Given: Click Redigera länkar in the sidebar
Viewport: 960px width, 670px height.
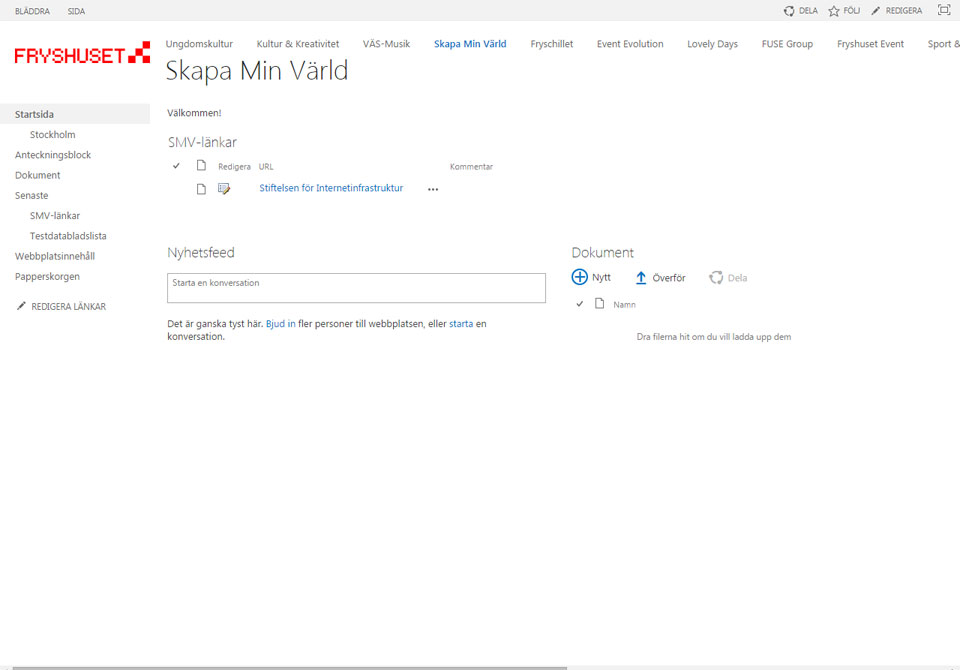Looking at the screenshot, I should tap(67, 307).
